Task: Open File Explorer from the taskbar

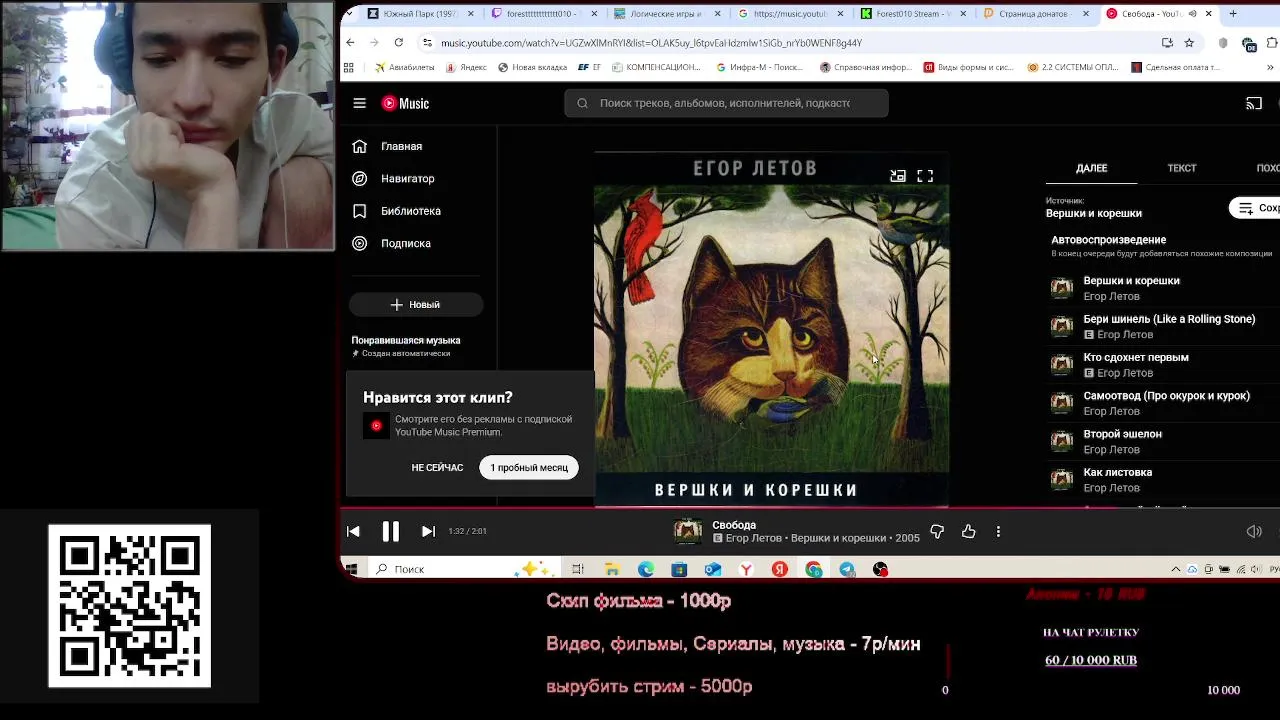Action: [x=612, y=569]
